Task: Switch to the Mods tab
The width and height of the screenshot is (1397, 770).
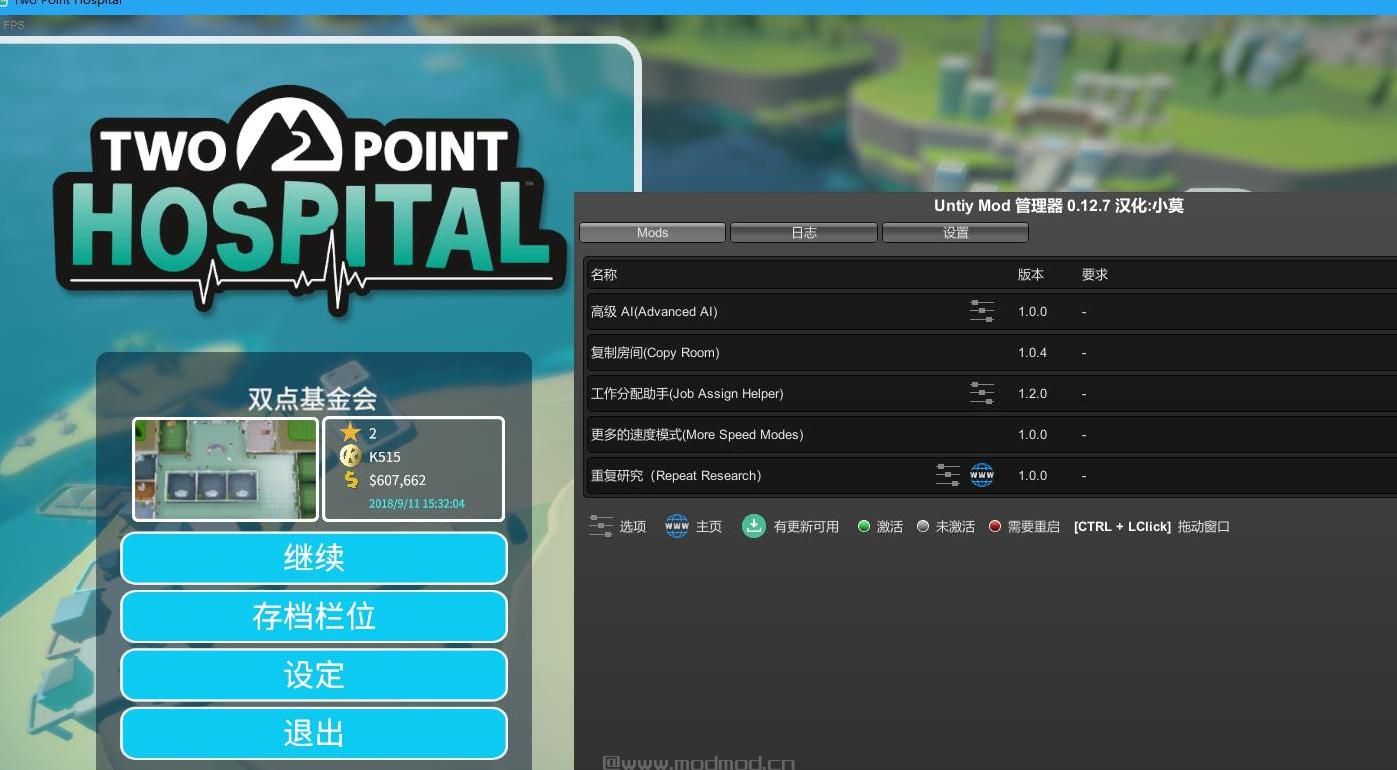Action: point(652,232)
